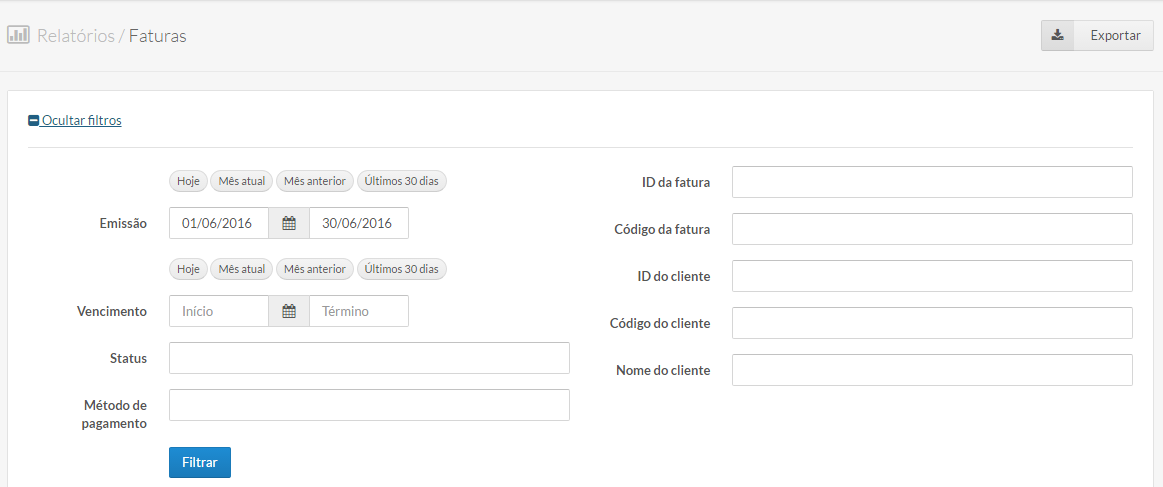Click the Emissão end date 30/06/2016

pos(358,224)
